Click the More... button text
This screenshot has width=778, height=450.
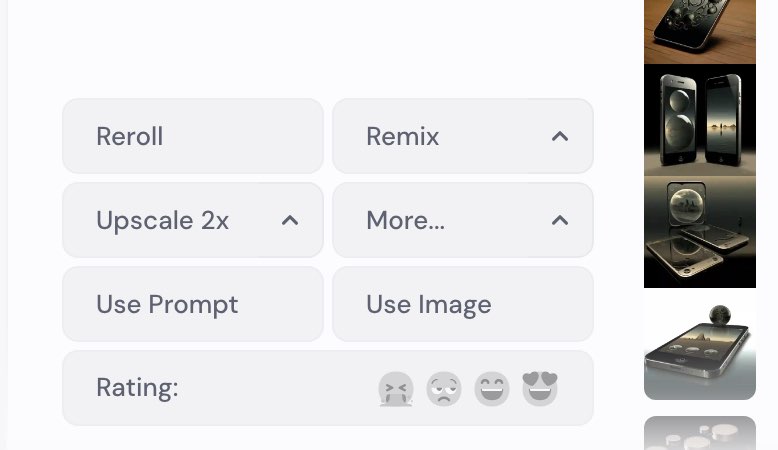pos(405,220)
